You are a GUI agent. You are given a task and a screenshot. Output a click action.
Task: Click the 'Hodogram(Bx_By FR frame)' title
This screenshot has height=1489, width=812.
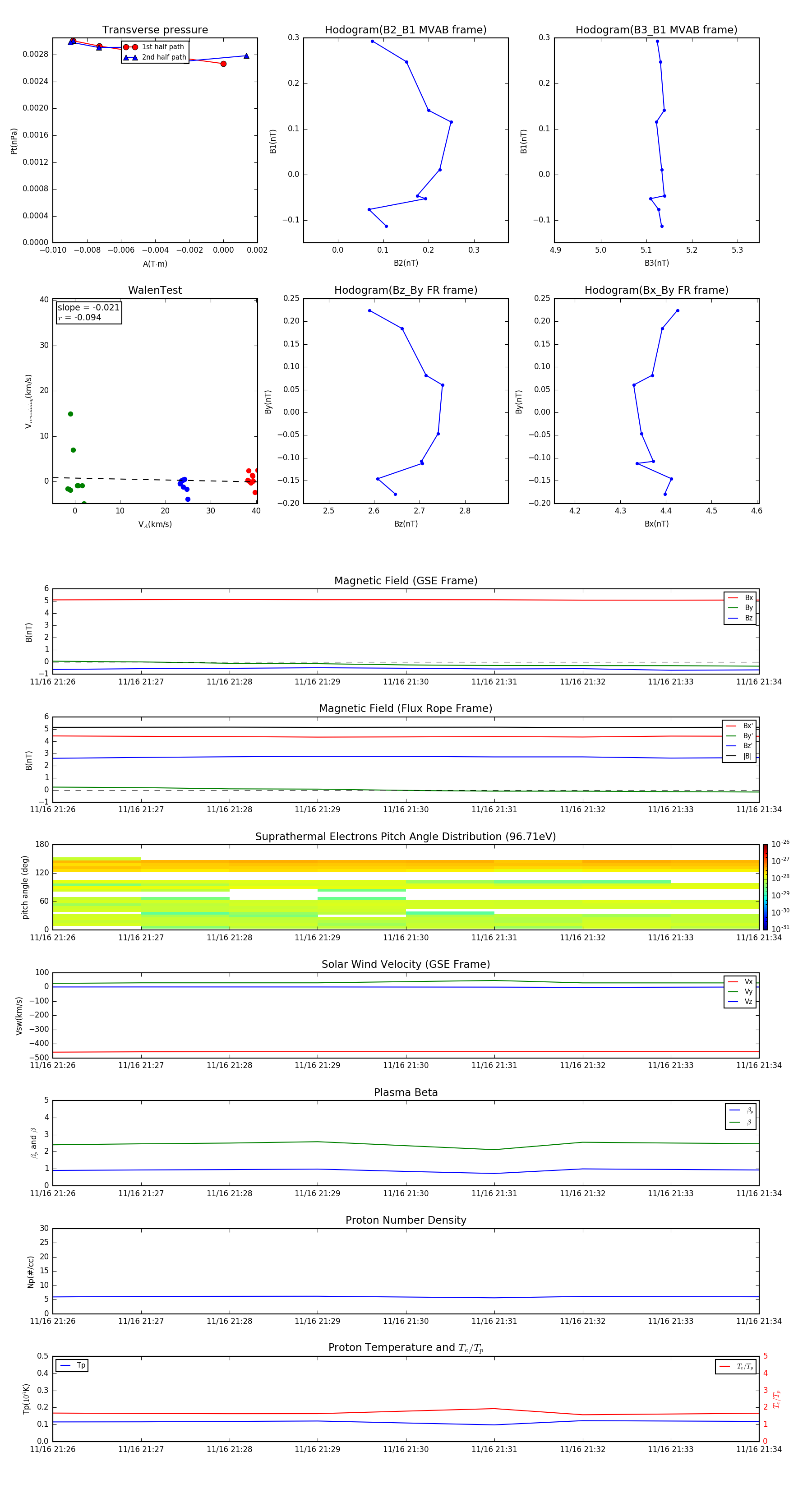pos(656,290)
